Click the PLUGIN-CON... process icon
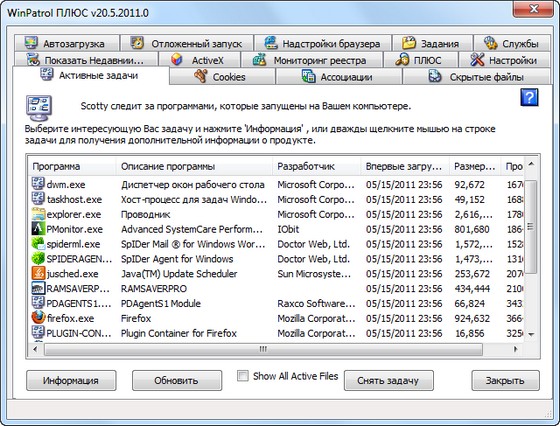Screen dimensions: 560x426 pos(38,332)
